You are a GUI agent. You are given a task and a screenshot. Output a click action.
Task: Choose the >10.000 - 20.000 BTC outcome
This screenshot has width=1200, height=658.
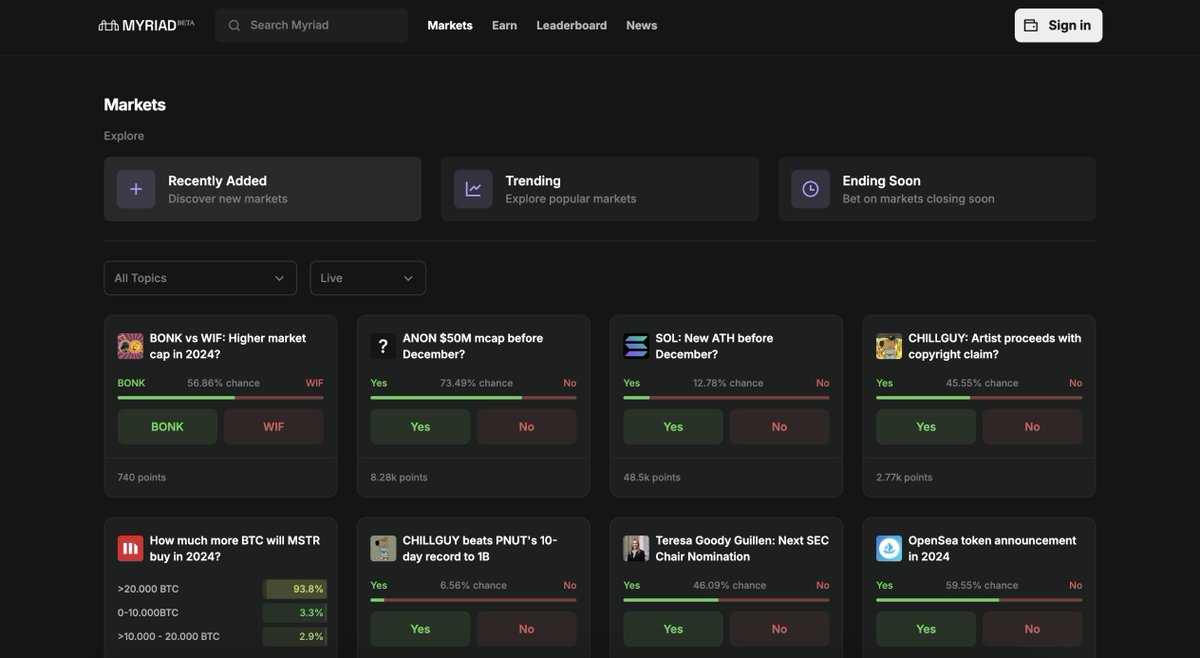(x=221, y=636)
